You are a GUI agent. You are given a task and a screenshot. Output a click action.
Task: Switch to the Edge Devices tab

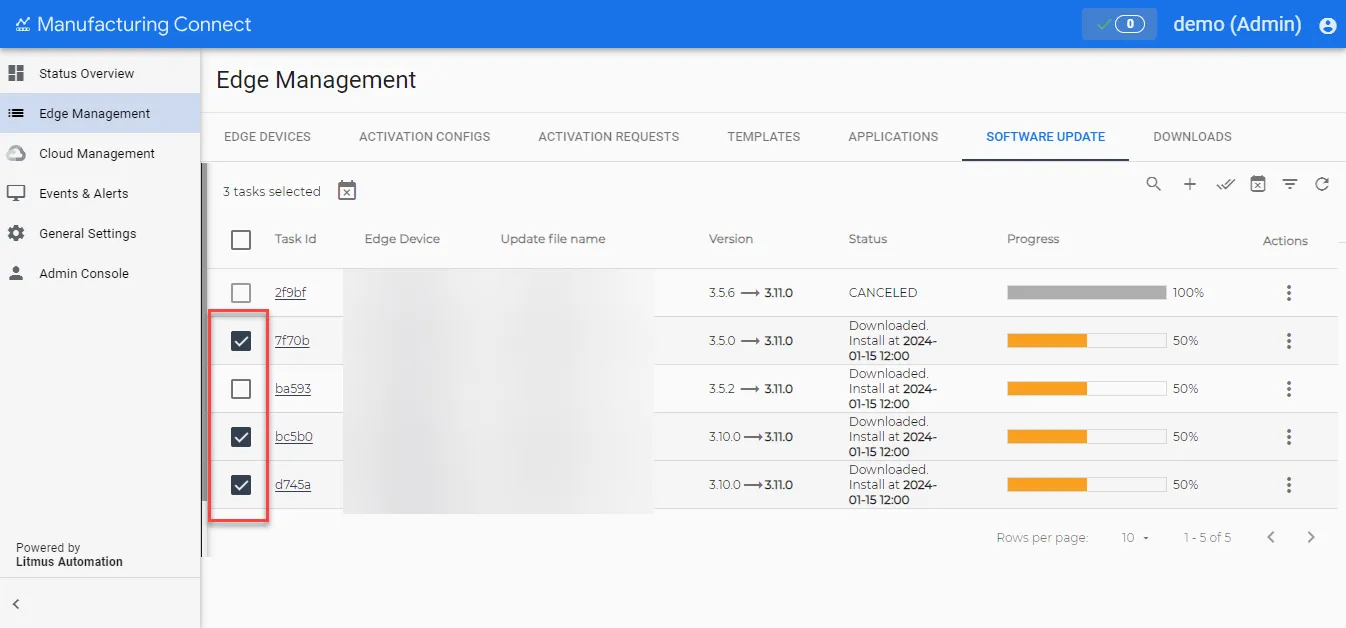click(267, 137)
